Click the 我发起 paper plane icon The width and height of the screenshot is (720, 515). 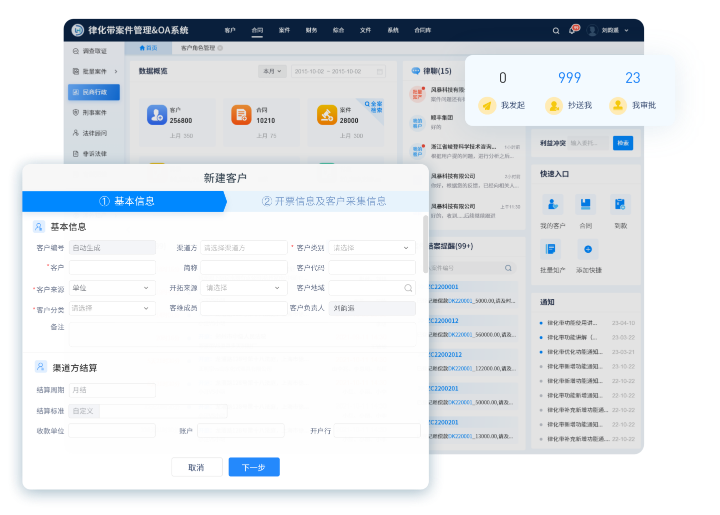tap(487, 106)
